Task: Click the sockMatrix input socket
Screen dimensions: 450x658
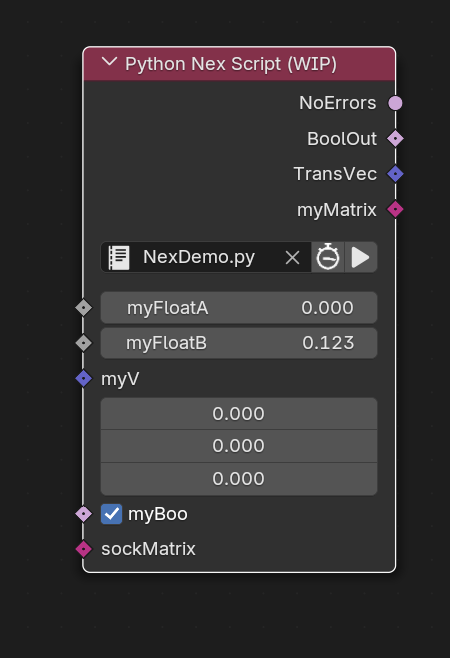Action: click(x=84, y=549)
